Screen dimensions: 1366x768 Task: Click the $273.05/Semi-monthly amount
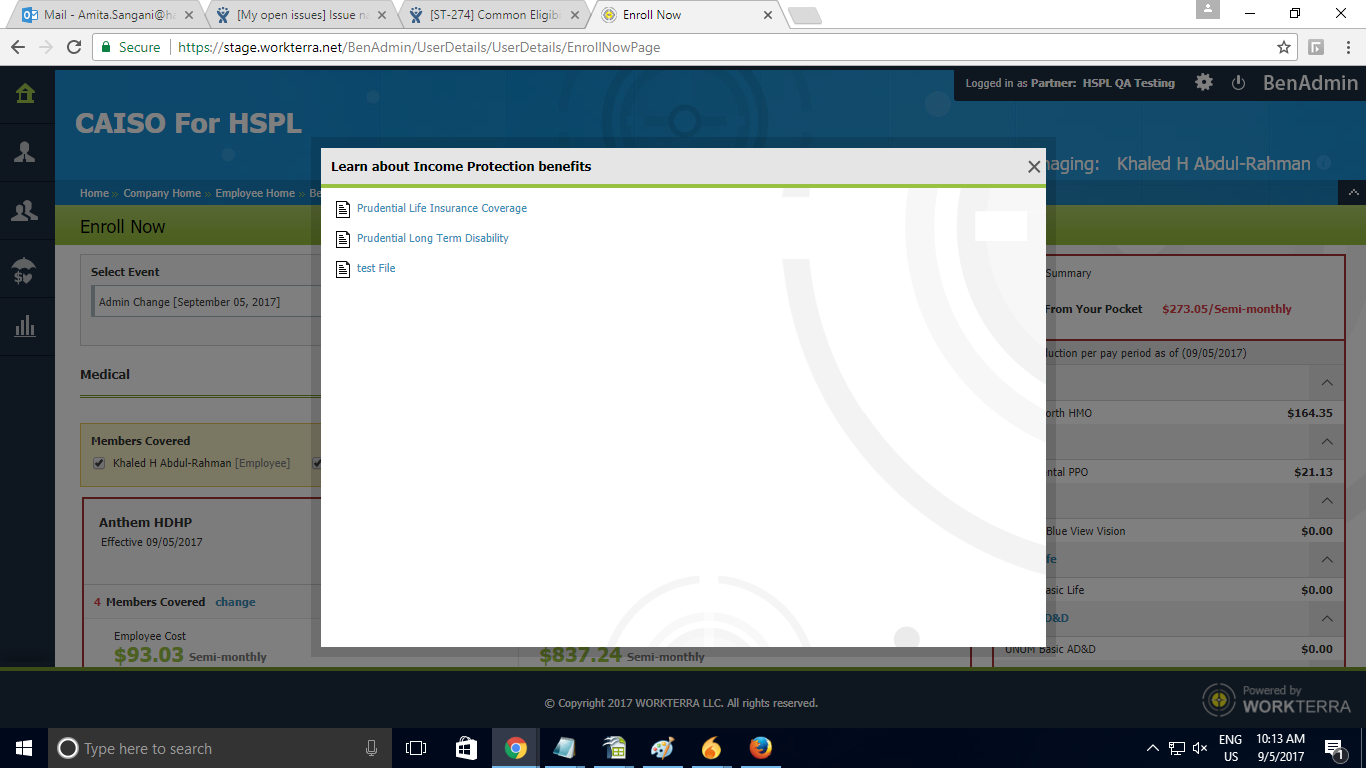coord(1227,309)
